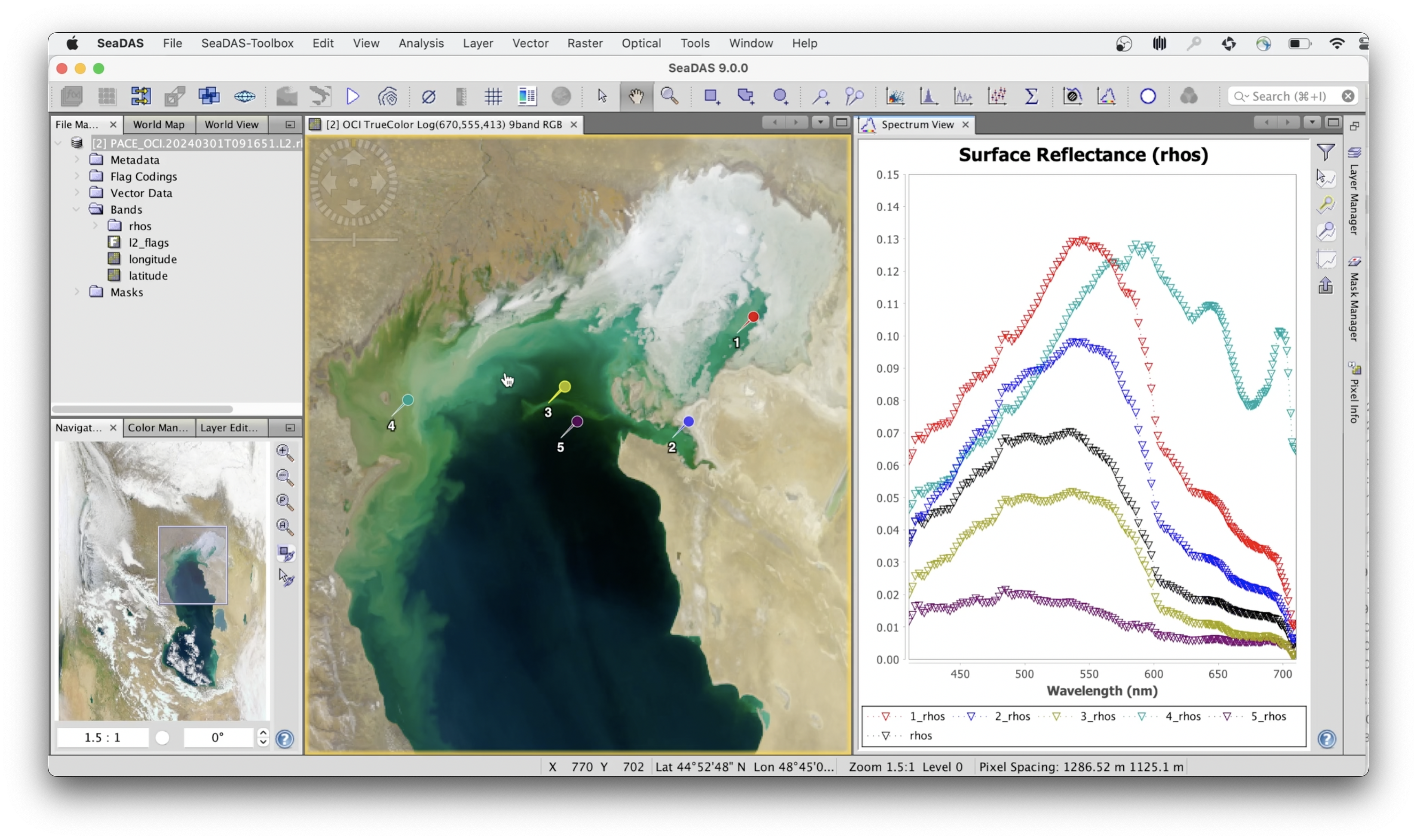Image resolution: width=1417 pixels, height=840 pixels.
Task: Open the profile plot tool
Action: click(963, 96)
